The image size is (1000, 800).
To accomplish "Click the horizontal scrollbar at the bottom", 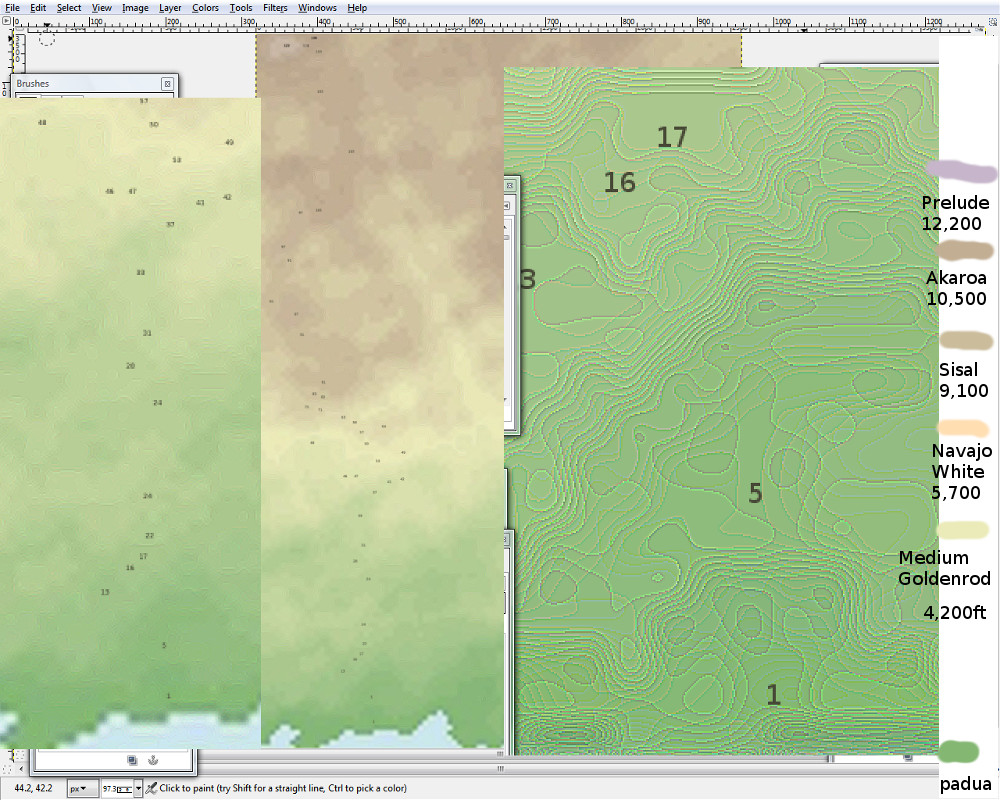I will coord(500,768).
